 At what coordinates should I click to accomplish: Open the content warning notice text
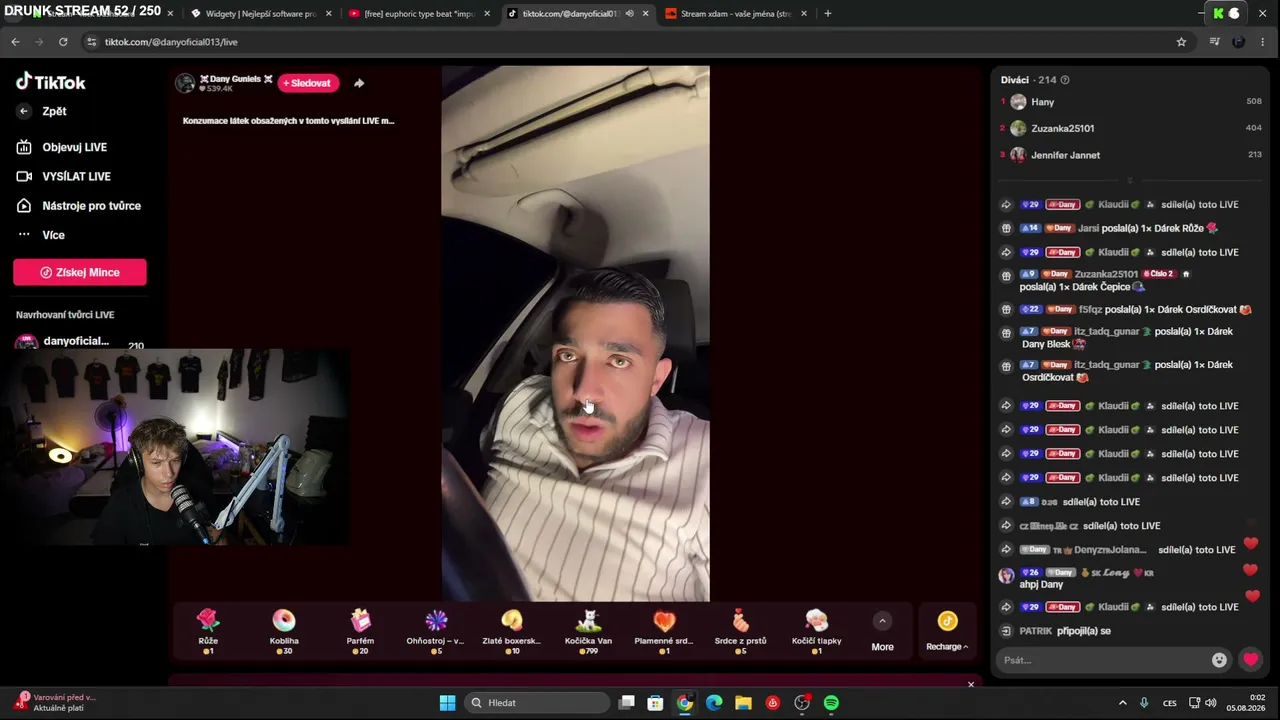[288, 121]
